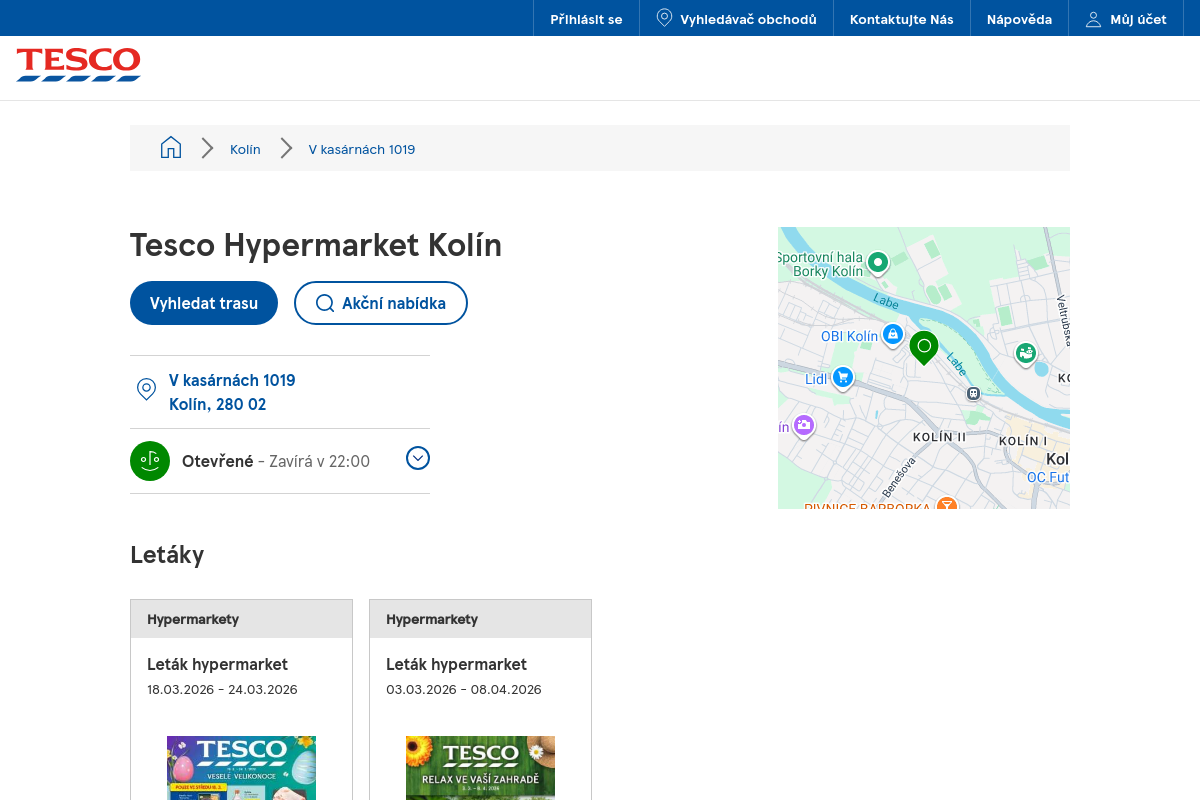Click the Lidl shopping cart map marker
The width and height of the screenshot is (1200, 800).
coord(843,377)
